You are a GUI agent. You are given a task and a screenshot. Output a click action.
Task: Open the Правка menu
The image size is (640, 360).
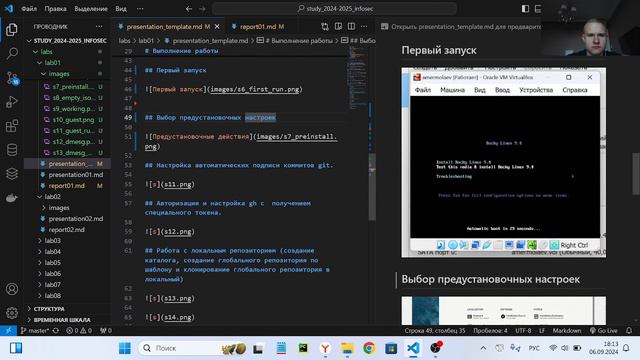tap(56, 9)
